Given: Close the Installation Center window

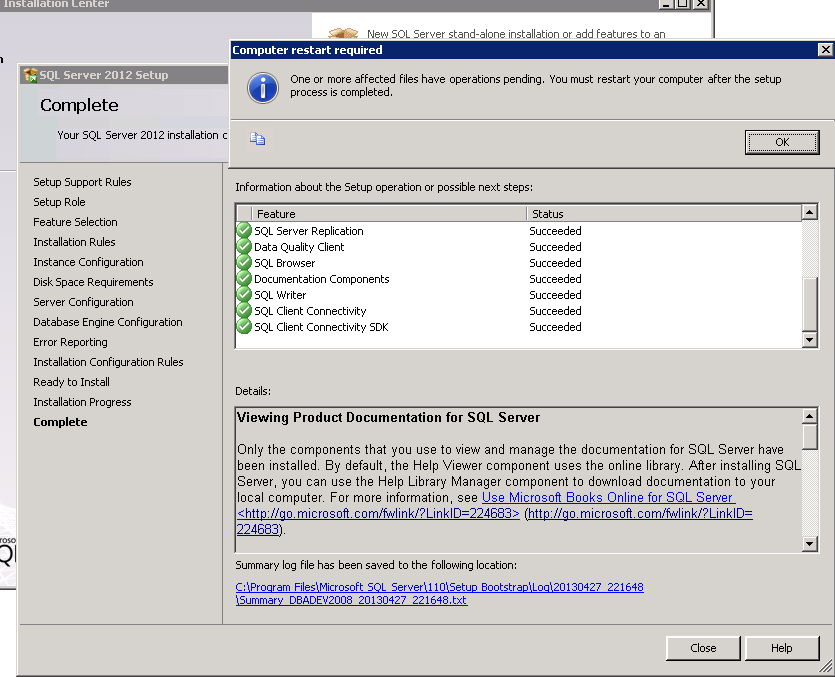Looking at the screenshot, I should point(701,4).
